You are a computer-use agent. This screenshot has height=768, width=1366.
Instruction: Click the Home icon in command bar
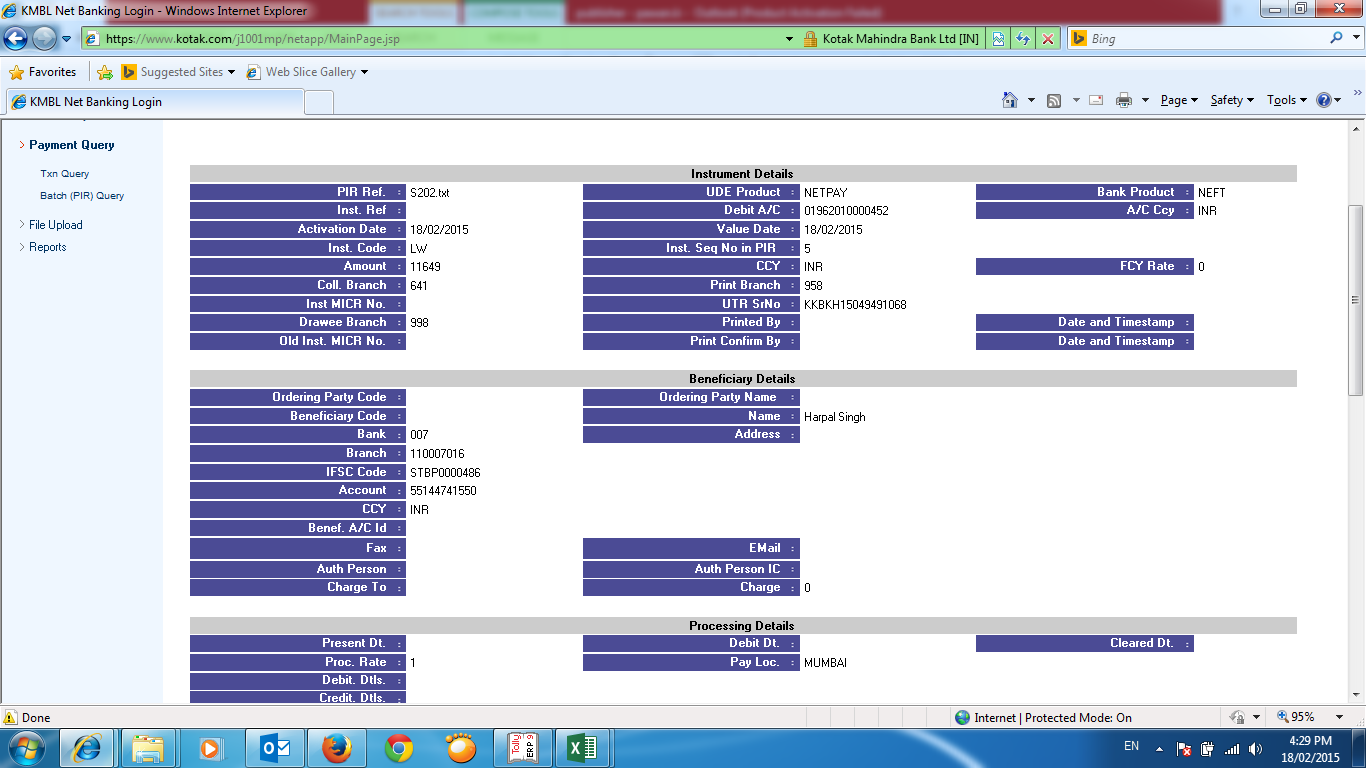pyautogui.click(x=1010, y=100)
